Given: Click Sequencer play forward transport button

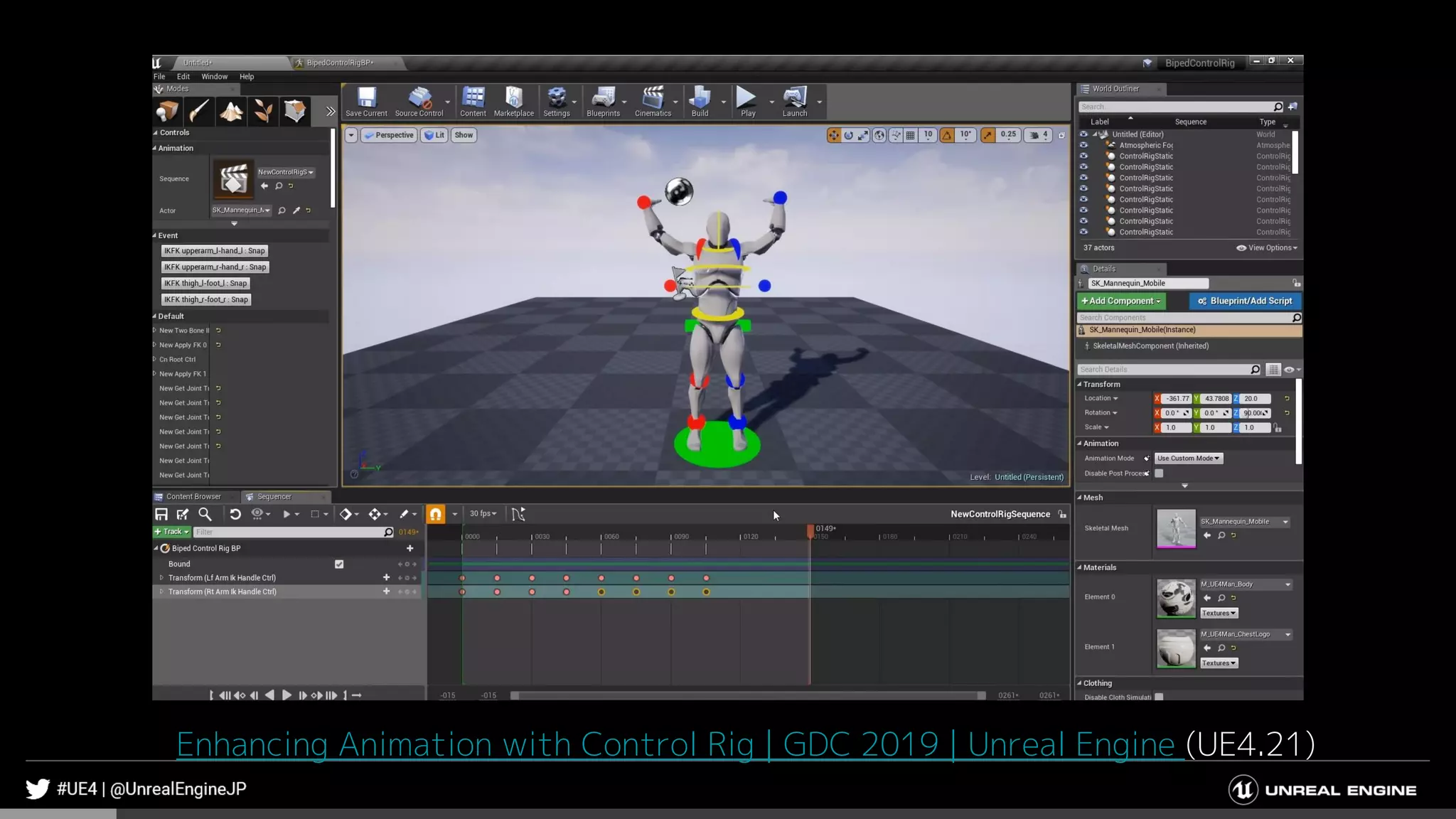Looking at the screenshot, I should click(x=286, y=695).
